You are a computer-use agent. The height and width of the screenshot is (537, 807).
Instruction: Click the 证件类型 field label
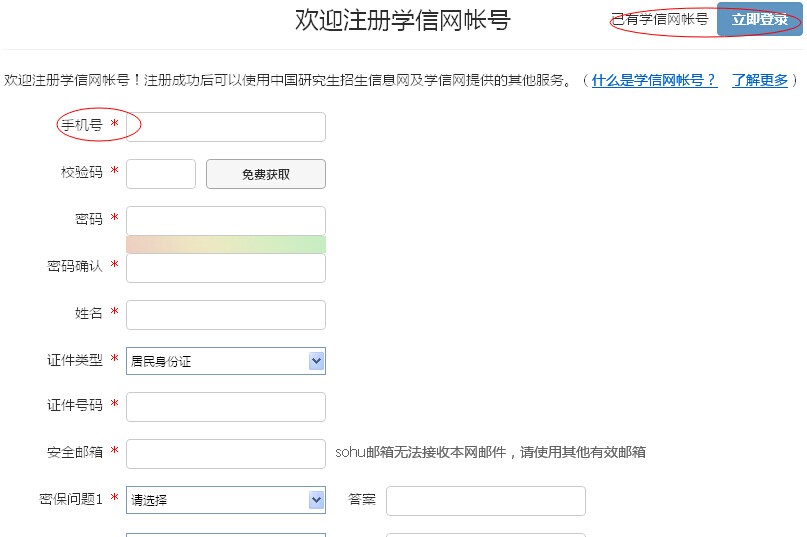(75, 360)
